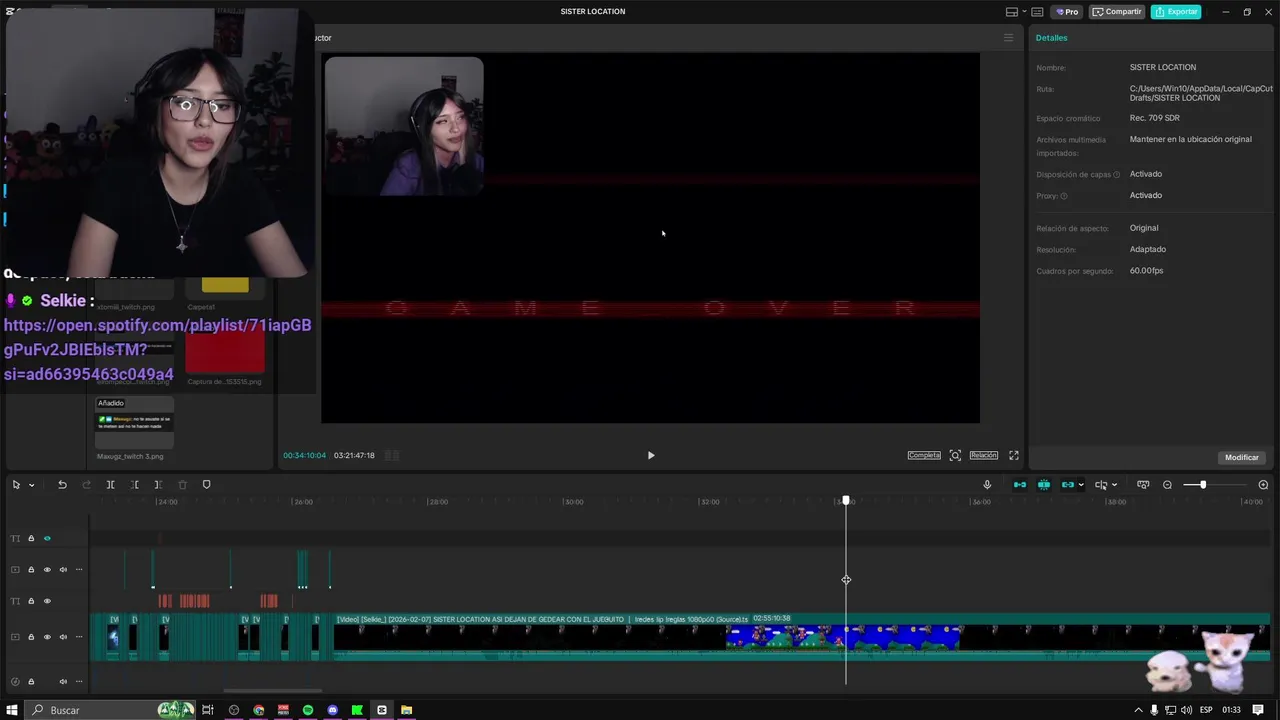Redo the undone edit
The image size is (1280, 720).
click(x=86, y=485)
